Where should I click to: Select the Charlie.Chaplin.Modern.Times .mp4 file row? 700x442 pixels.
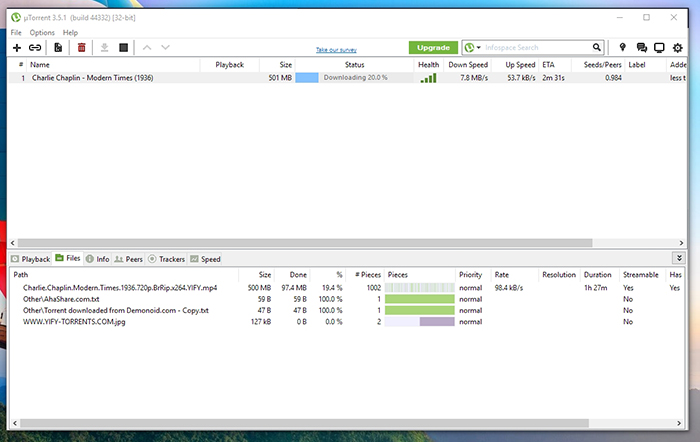click(x=347, y=288)
